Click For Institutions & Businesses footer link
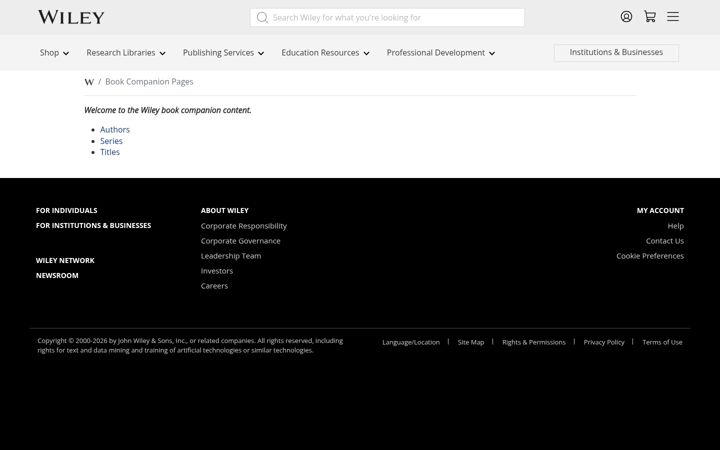720x450 pixels. (x=93, y=225)
